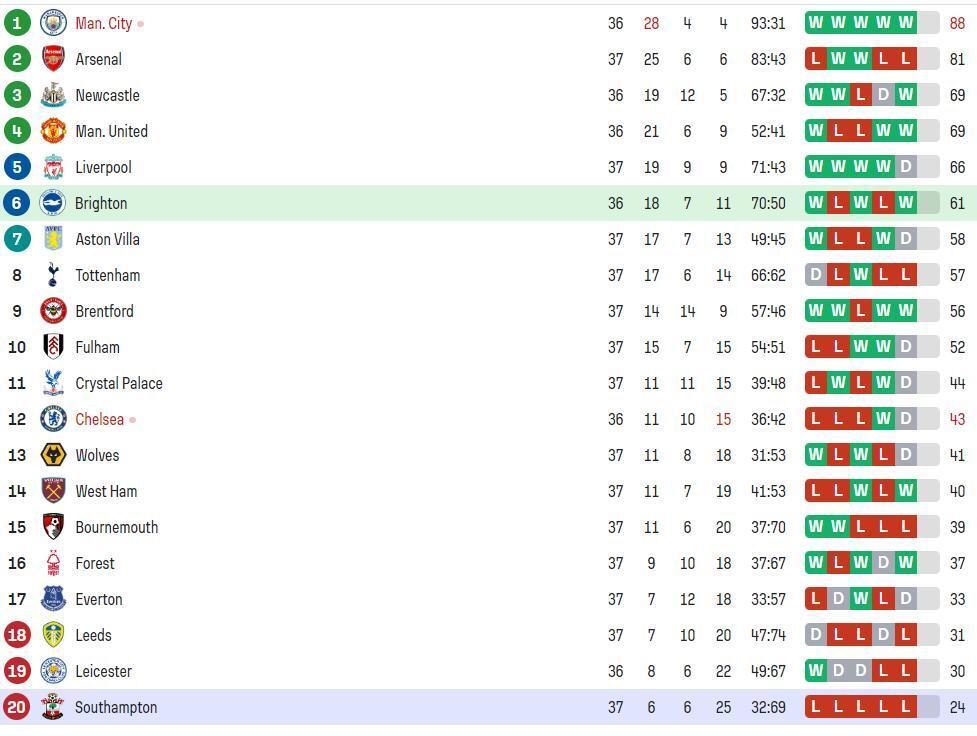Click the Newcastle club crest
977x736 pixels.
click(x=53, y=95)
